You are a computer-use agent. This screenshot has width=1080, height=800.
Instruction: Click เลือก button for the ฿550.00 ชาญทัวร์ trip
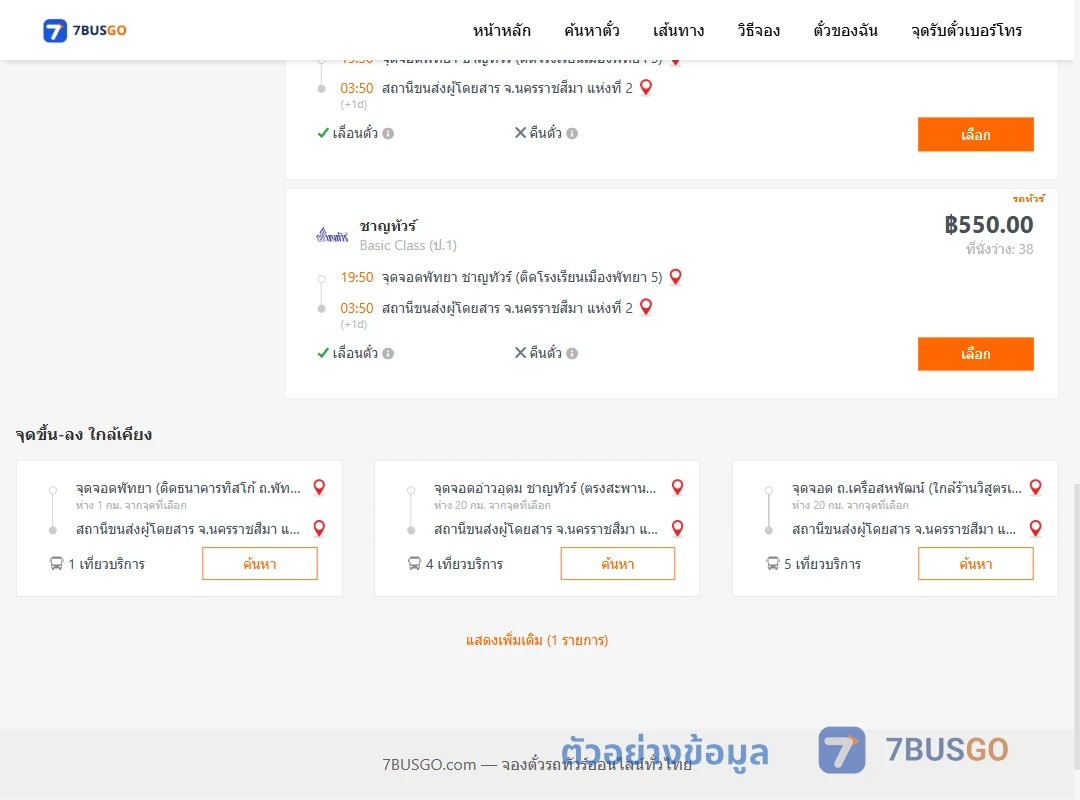coord(975,353)
